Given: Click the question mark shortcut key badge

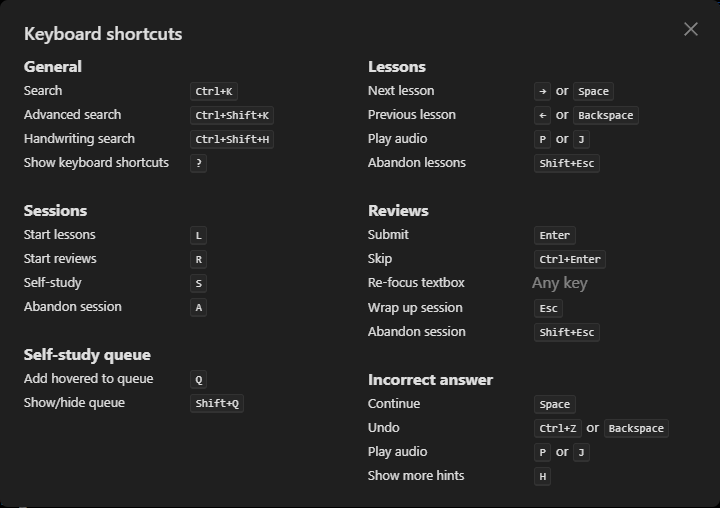Looking at the screenshot, I should 199,163.
